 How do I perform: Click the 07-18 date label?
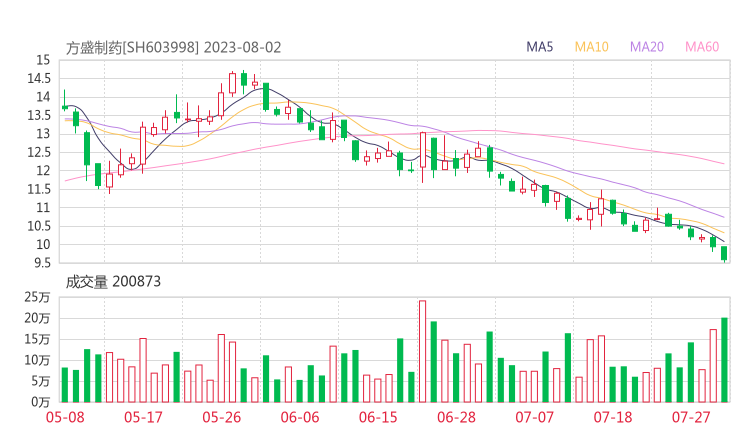coord(613,417)
